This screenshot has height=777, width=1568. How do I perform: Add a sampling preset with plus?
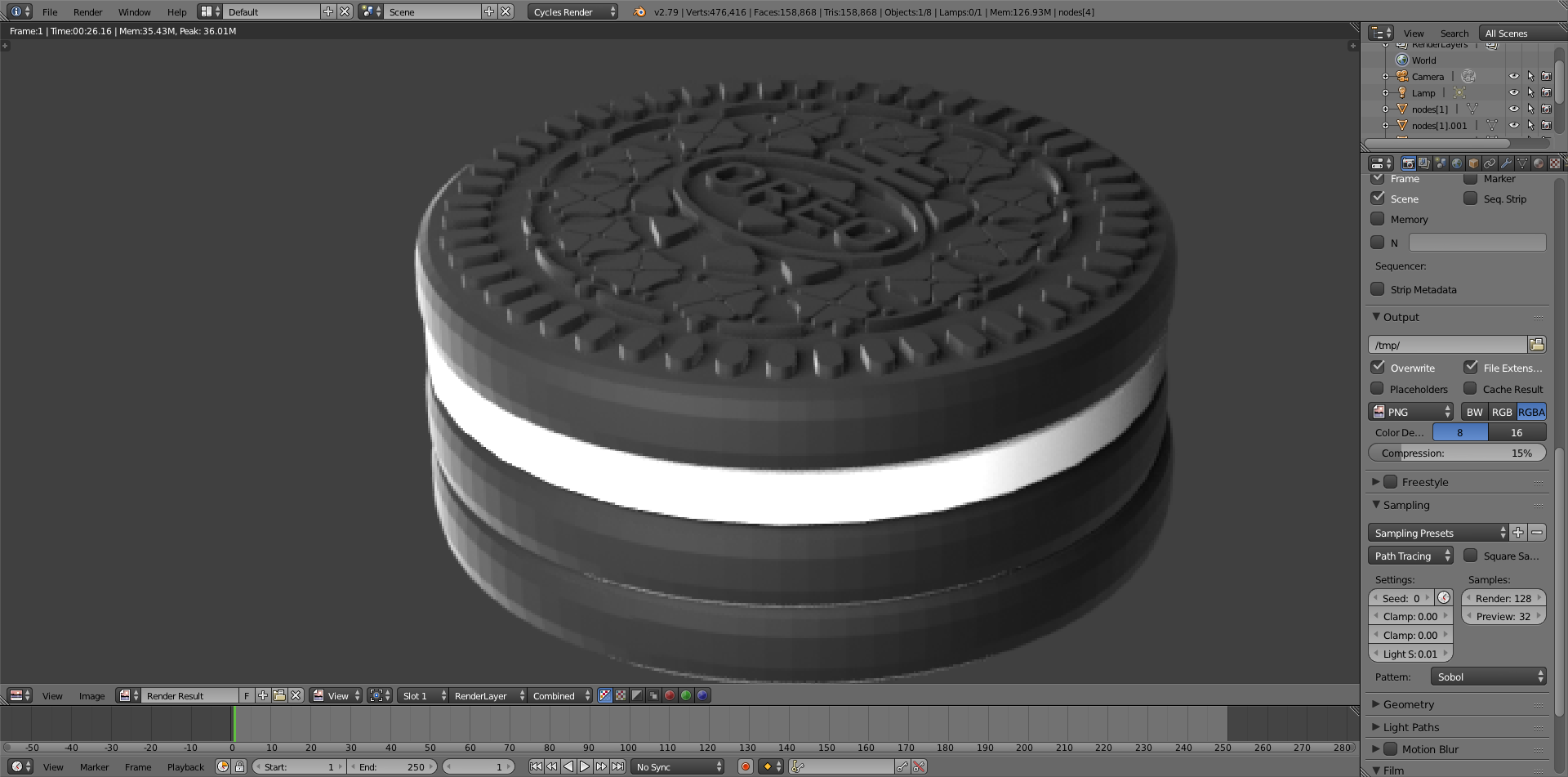(1518, 533)
